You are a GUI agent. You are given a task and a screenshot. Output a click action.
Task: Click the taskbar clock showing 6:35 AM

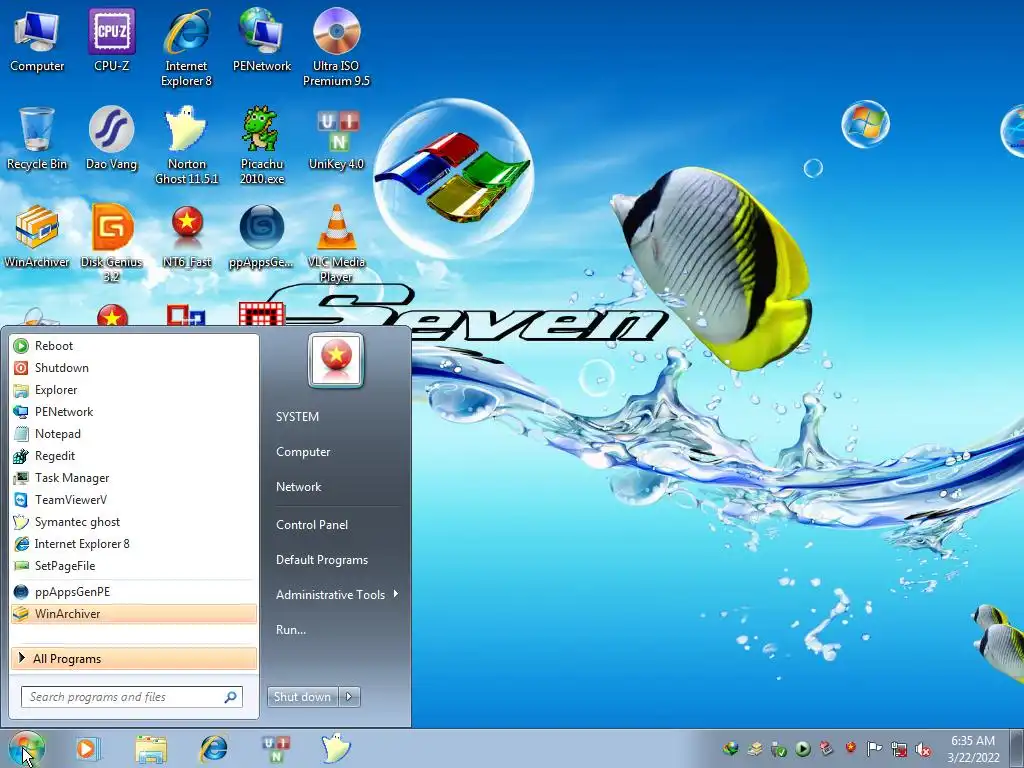point(973,748)
